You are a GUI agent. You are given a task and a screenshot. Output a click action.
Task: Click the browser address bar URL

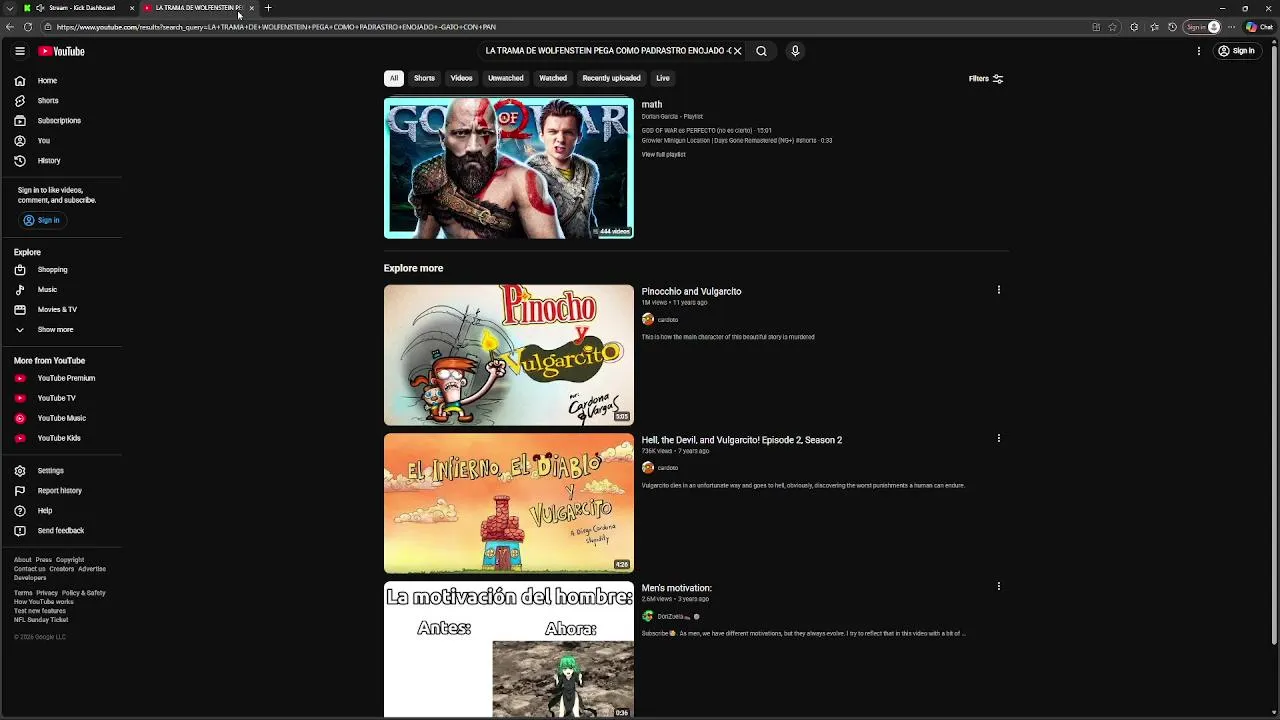coord(276,27)
